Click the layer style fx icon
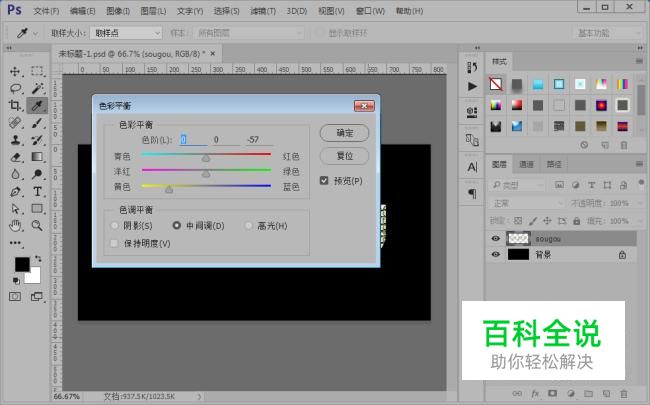 [x=535, y=393]
